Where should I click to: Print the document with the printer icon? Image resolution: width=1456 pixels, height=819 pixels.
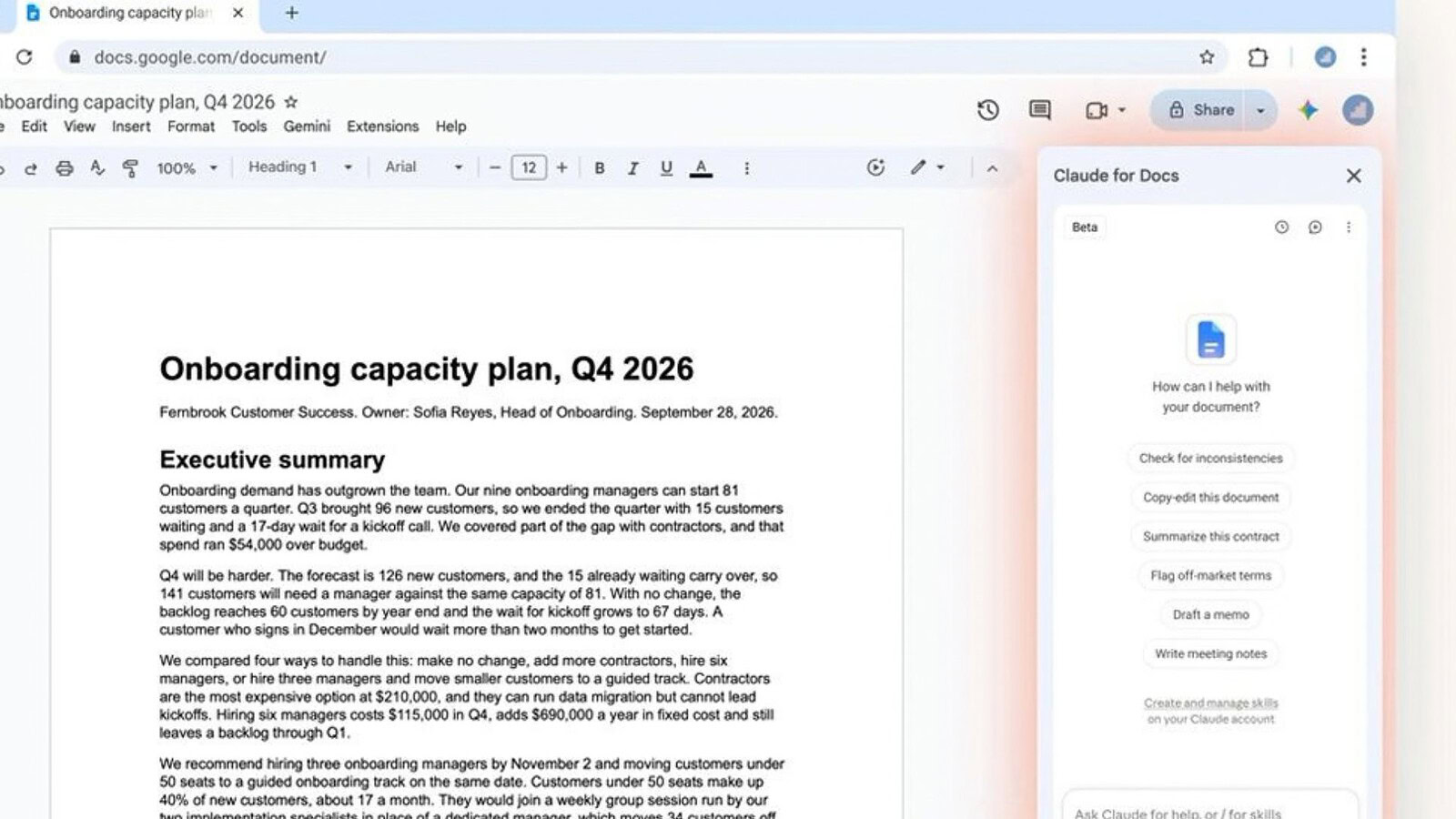65,168
